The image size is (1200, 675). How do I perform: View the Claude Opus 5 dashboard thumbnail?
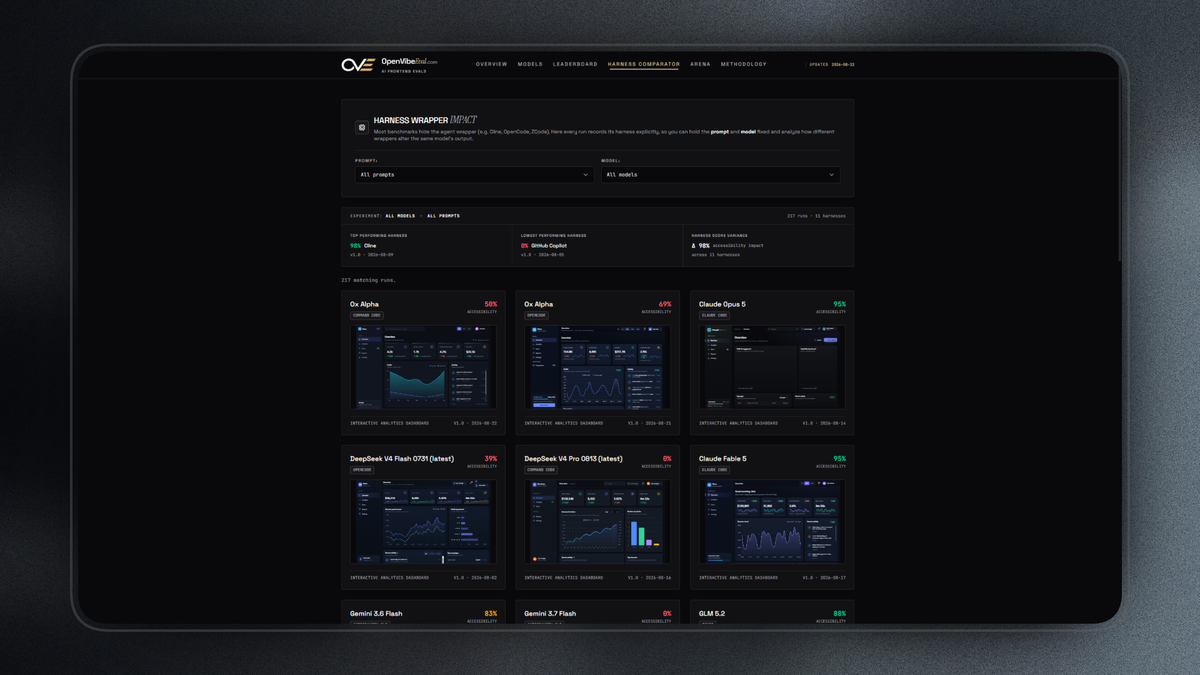pyautogui.click(x=772, y=367)
